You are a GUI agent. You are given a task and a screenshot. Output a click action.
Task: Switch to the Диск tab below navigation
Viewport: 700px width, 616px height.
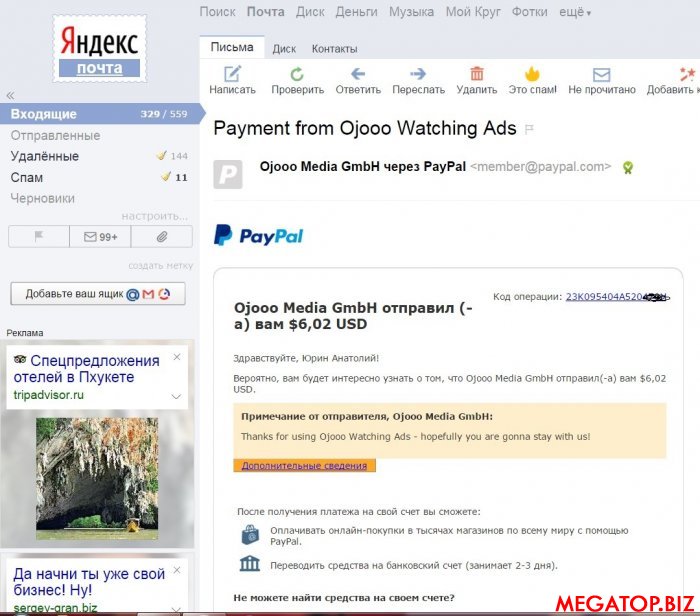click(284, 49)
